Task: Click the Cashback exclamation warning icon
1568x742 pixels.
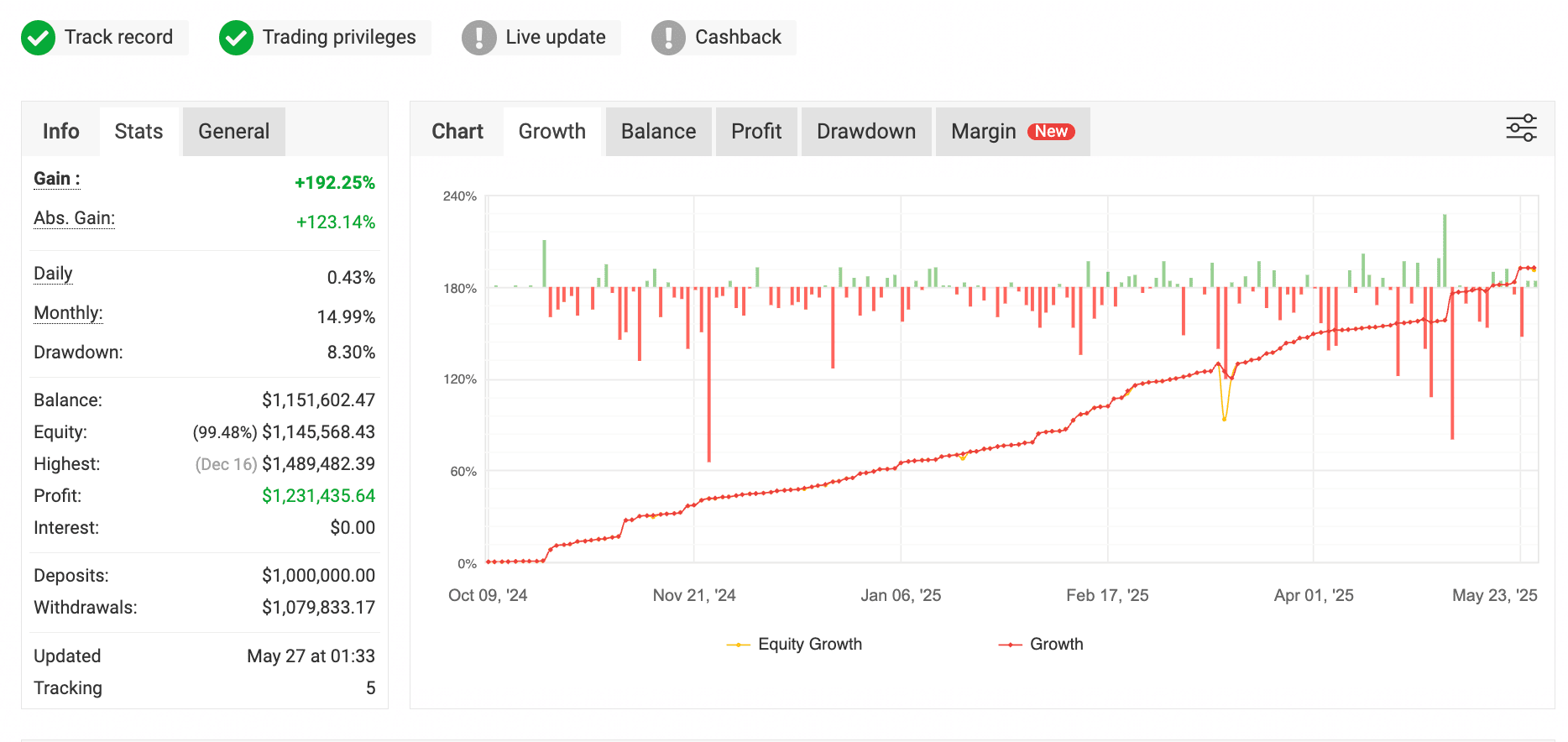Action: point(668,38)
